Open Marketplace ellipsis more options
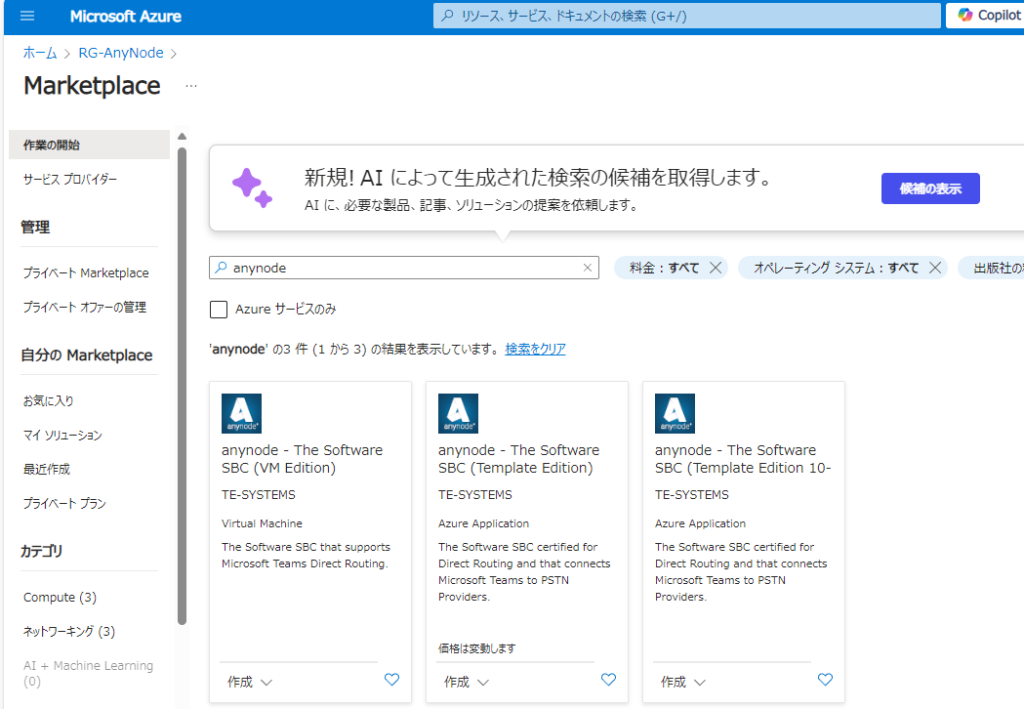This screenshot has width=1024, height=709. pyautogui.click(x=191, y=87)
